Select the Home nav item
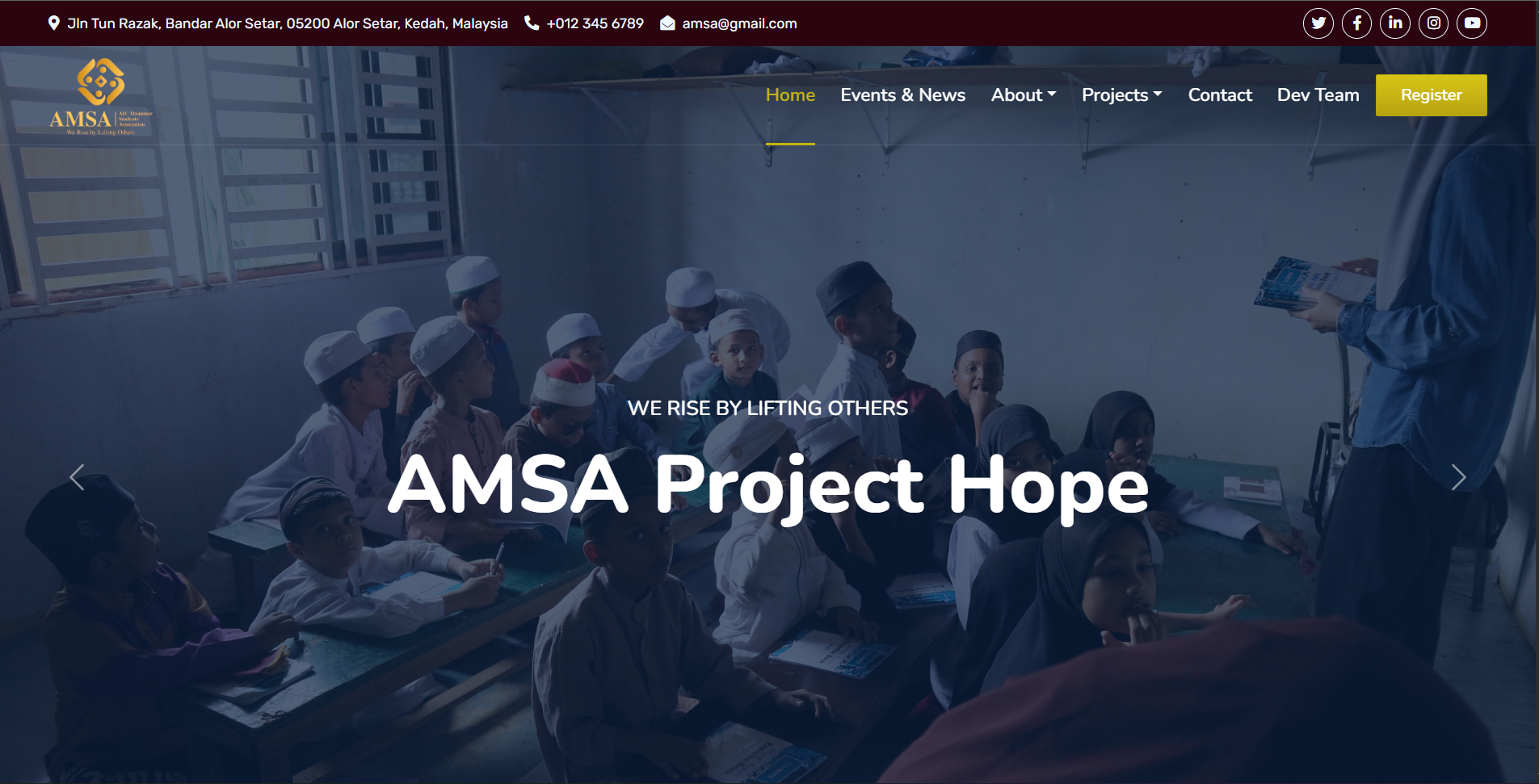The height and width of the screenshot is (784, 1539). (x=790, y=95)
